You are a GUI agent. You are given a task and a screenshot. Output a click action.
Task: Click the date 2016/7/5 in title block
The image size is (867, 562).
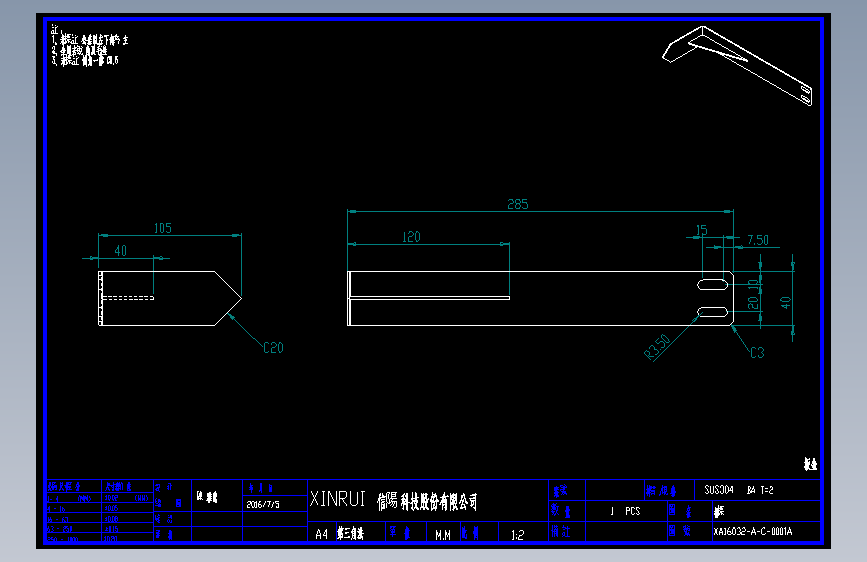pyautogui.click(x=263, y=504)
